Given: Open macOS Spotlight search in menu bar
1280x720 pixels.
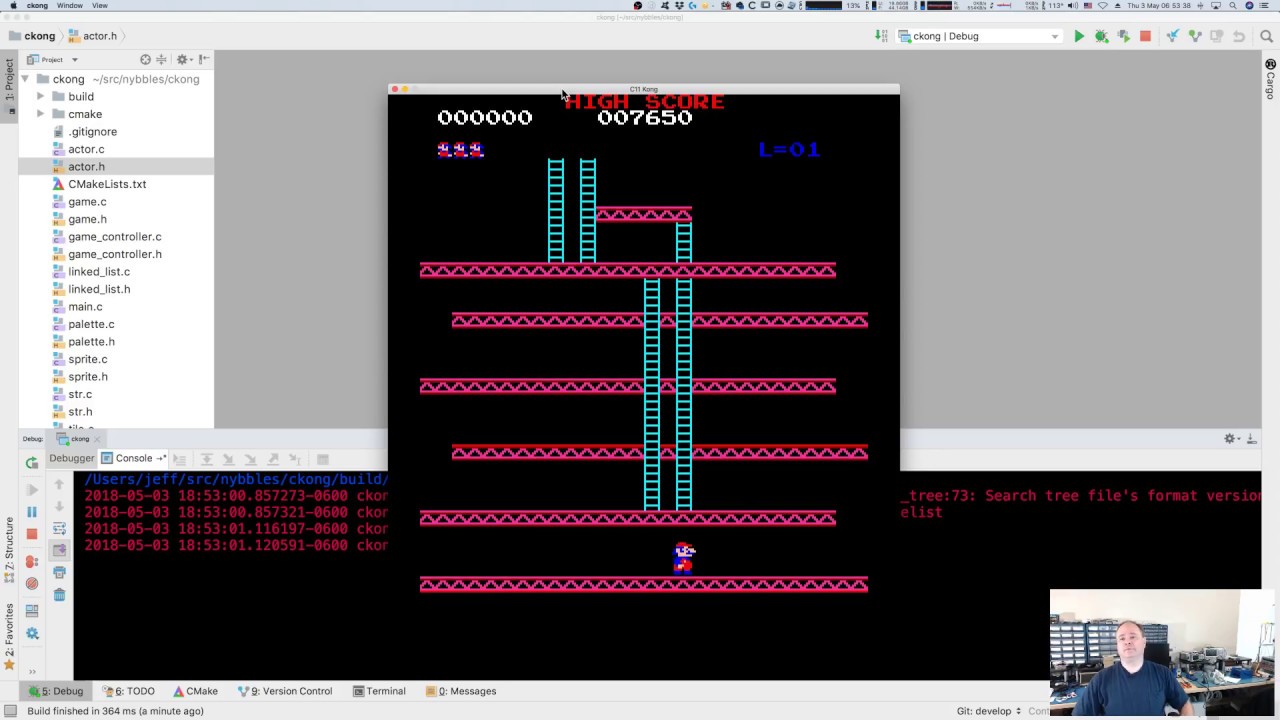Looking at the screenshot, I should click(x=1231, y=6).
